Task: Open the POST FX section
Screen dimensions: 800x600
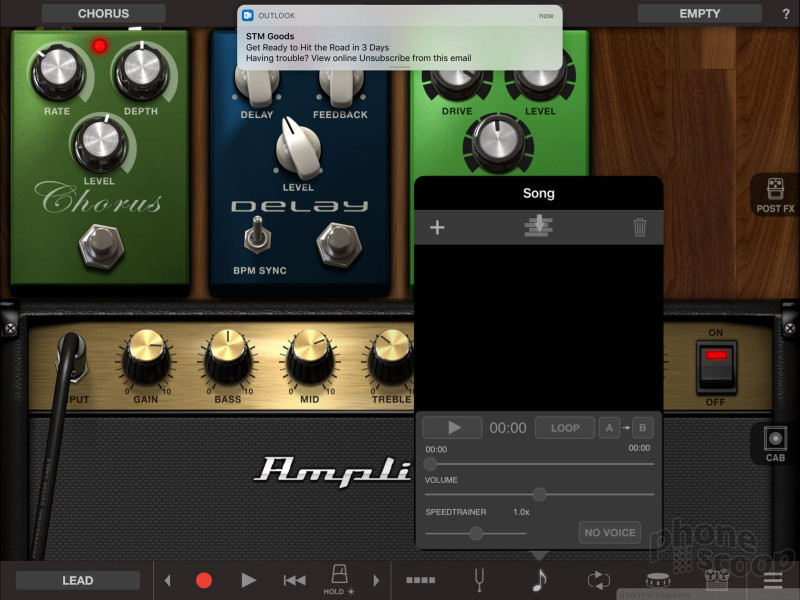Action: (x=775, y=195)
